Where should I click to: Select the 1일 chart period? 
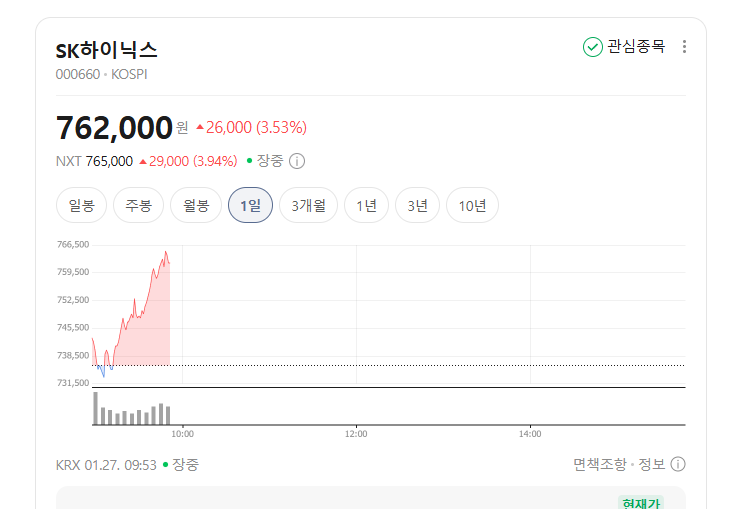click(x=250, y=206)
